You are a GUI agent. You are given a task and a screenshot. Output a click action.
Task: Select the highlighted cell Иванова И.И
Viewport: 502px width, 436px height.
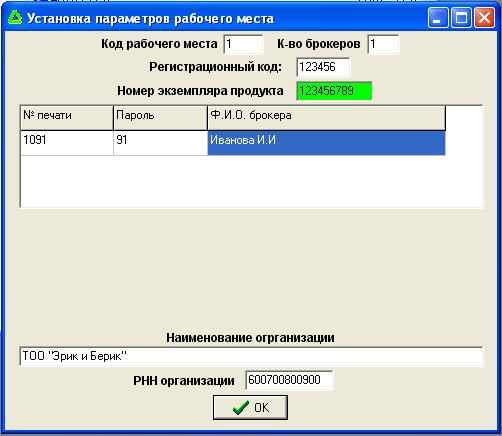pyautogui.click(x=326, y=143)
